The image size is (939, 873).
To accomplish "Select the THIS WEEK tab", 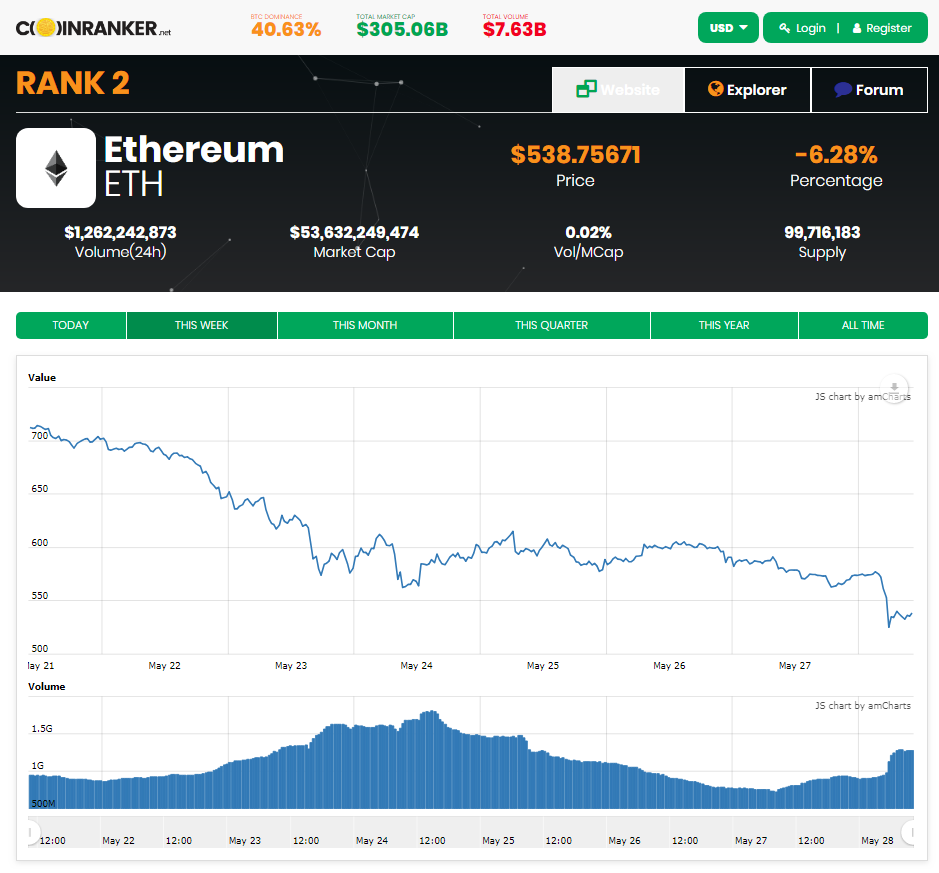I will click(x=202, y=325).
